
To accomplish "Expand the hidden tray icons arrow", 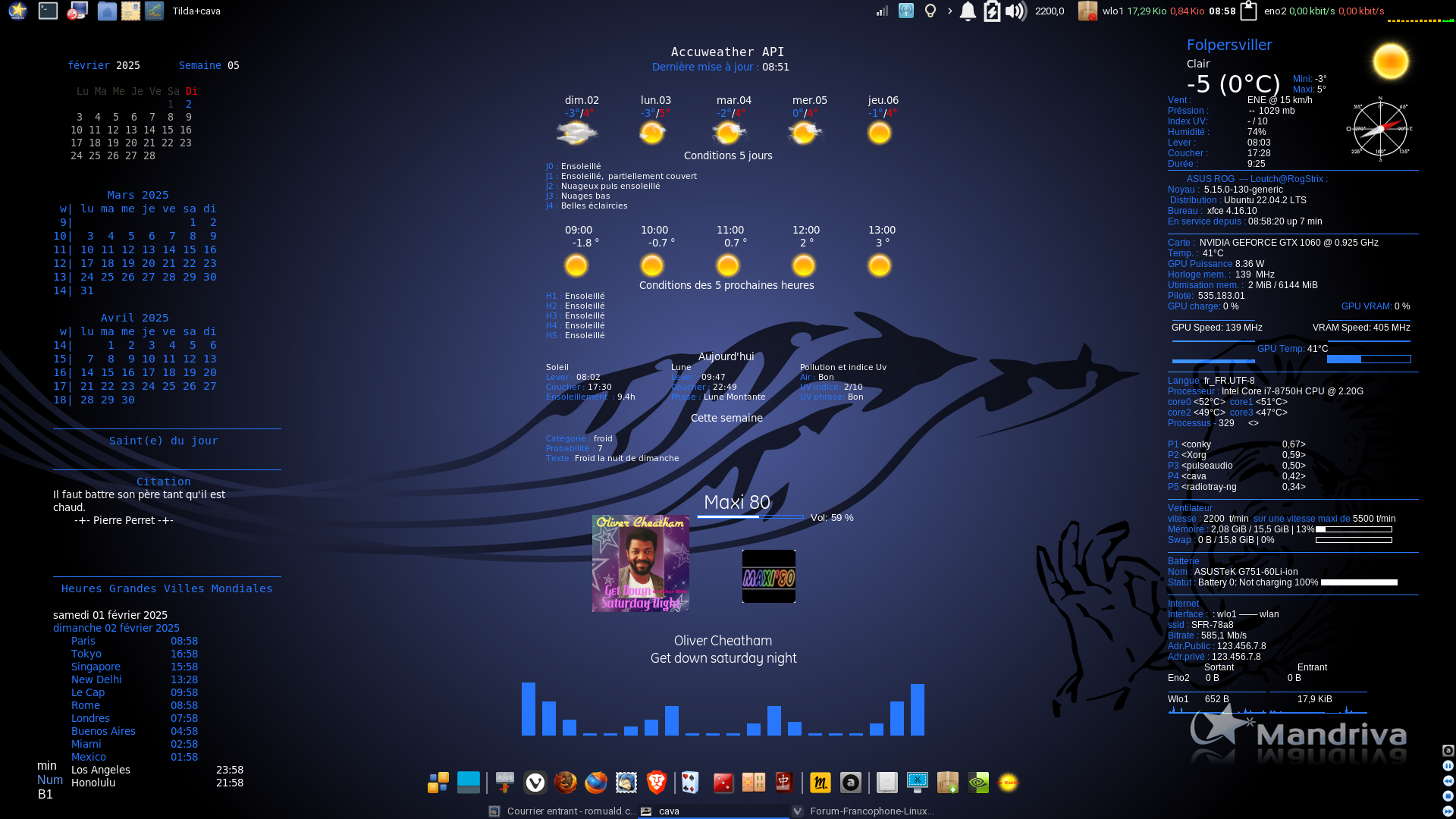I will pyautogui.click(x=949, y=11).
